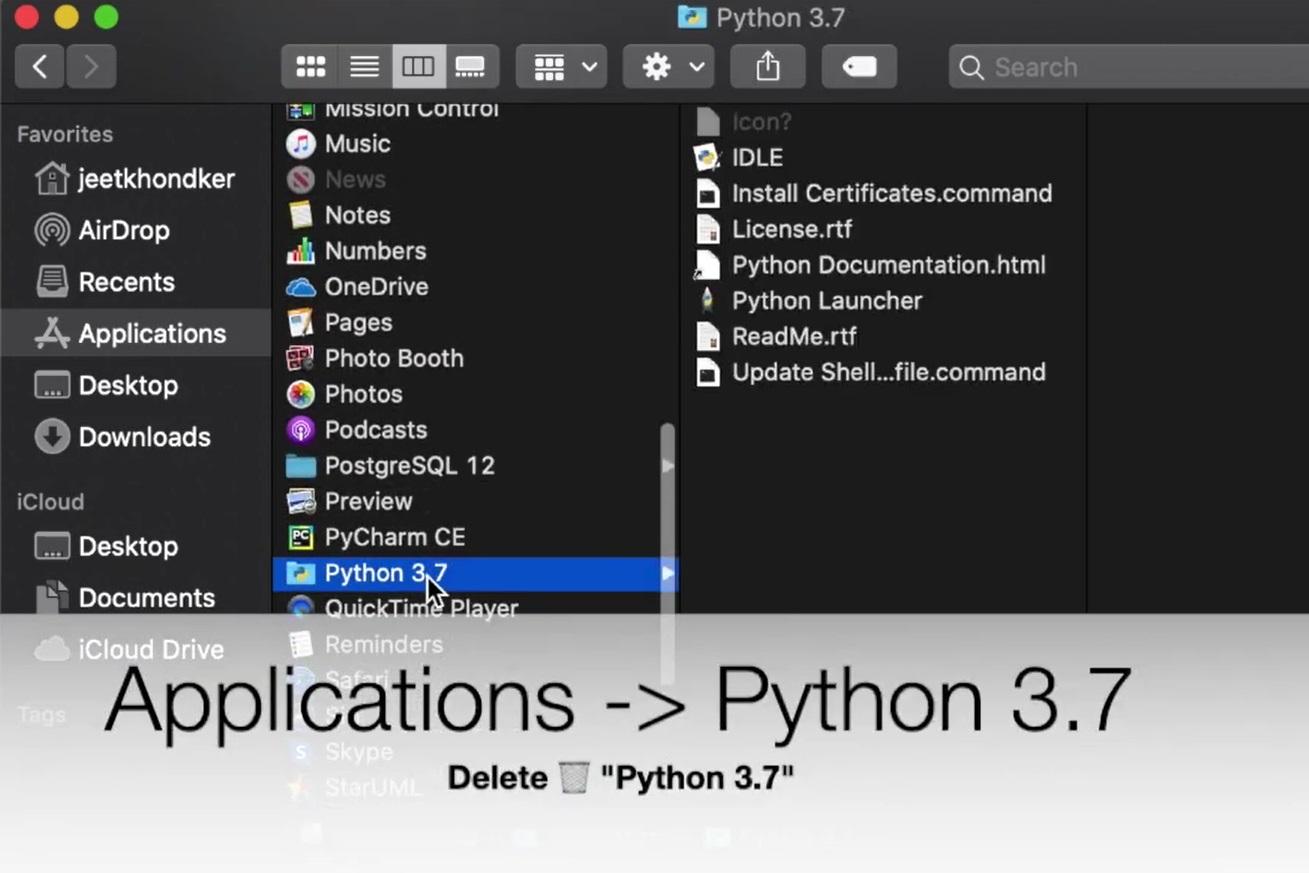This screenshot has height=873, width=1309.
Task: Focus the Search field
Action: 1129,67
